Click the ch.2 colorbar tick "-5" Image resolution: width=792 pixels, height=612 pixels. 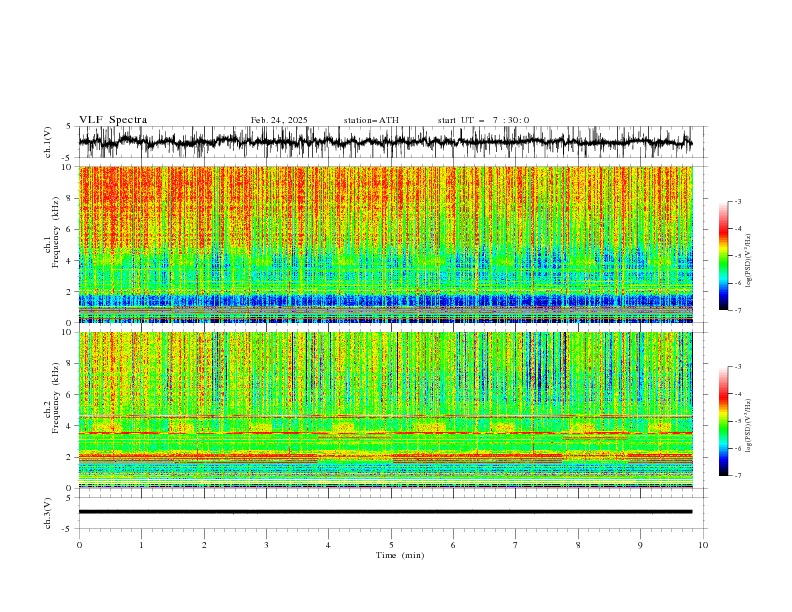pos(738,421)
